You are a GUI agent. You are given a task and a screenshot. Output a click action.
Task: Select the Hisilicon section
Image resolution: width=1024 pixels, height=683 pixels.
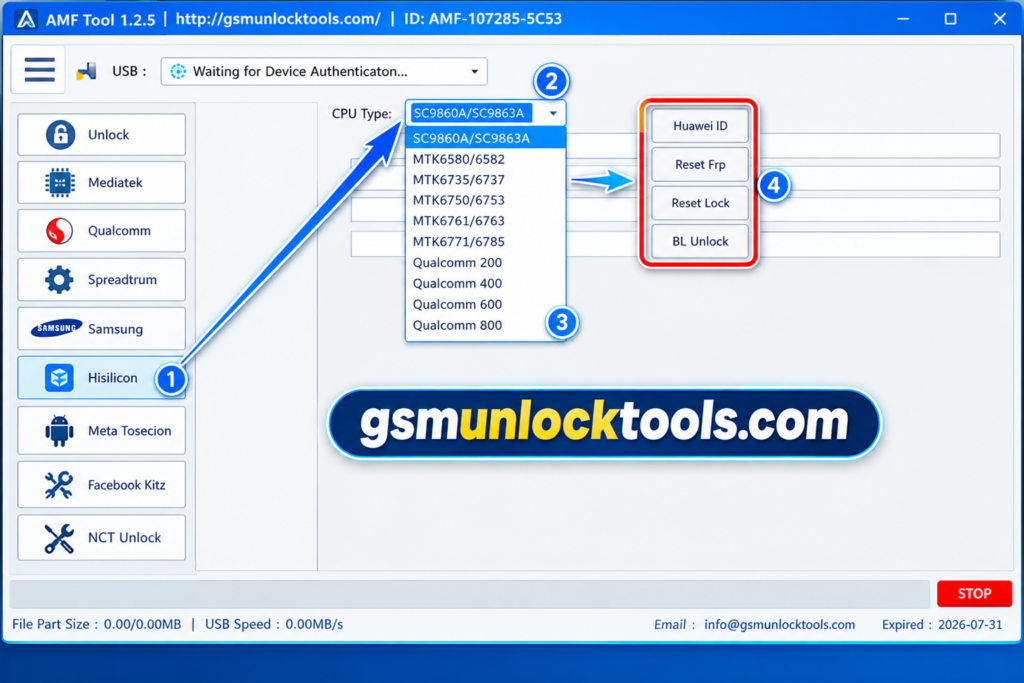[101, 377]
